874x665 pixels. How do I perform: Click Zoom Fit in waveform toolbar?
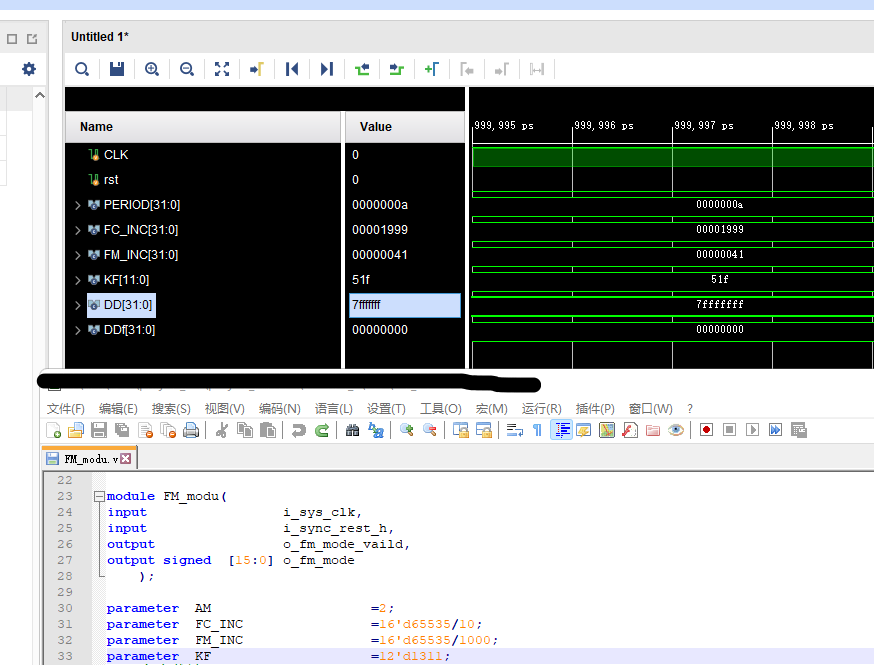pos(222,69)
